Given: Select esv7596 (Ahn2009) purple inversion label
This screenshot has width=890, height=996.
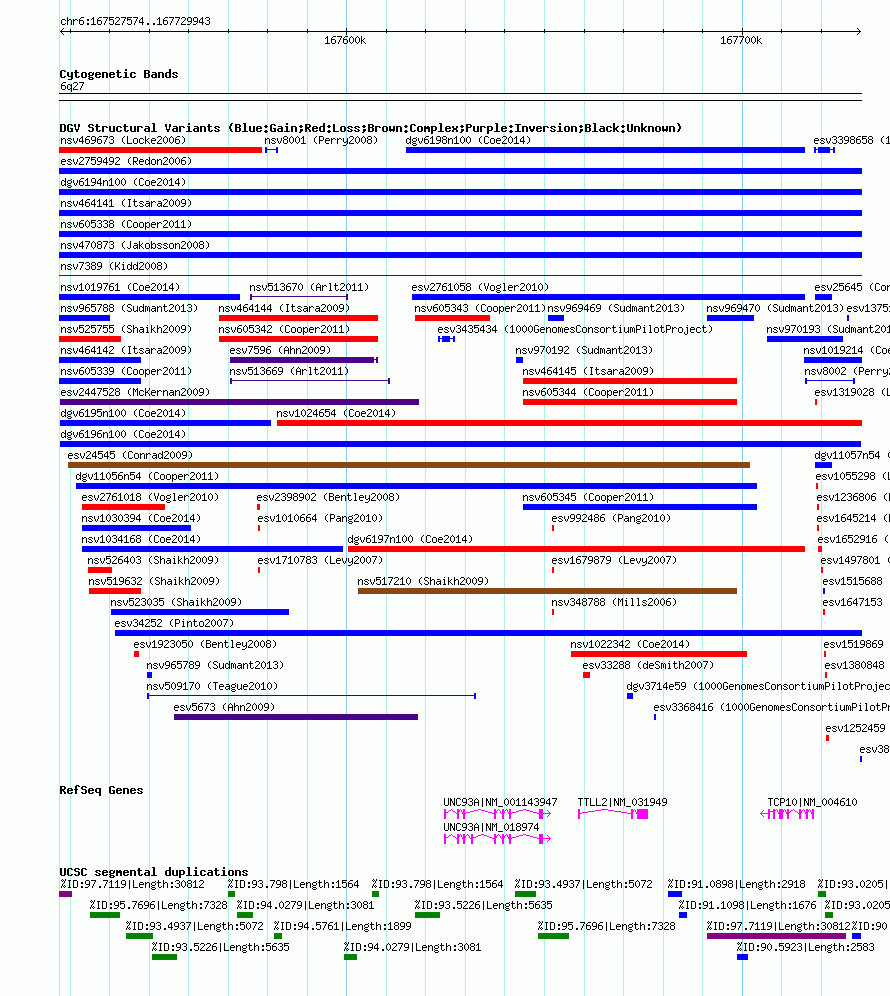Looking at the screenshot, I should [280, 350].
